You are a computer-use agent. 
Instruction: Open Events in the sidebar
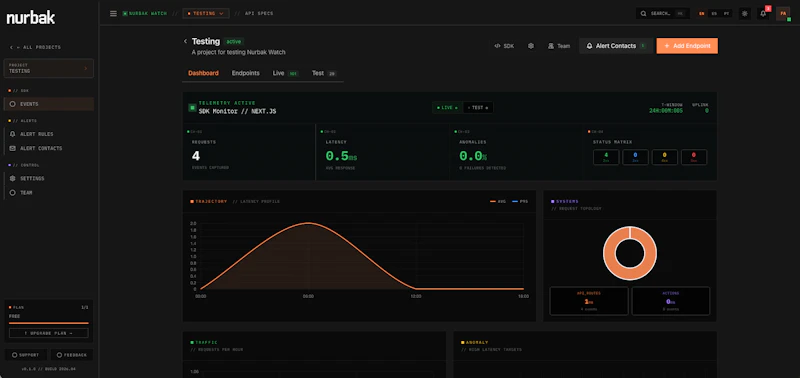pos(49,104)
